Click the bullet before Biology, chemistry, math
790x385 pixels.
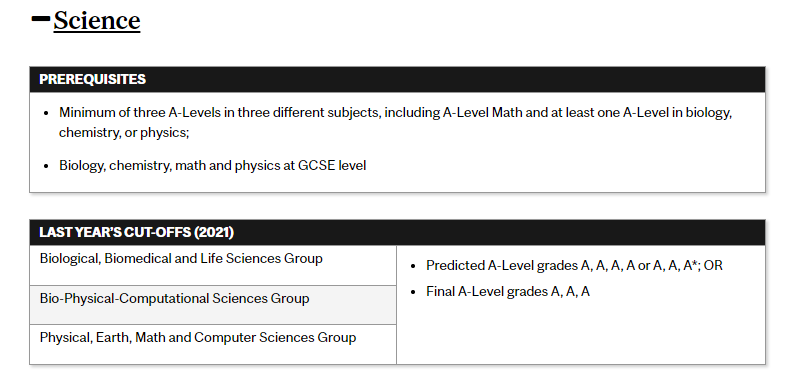[46, 166]
